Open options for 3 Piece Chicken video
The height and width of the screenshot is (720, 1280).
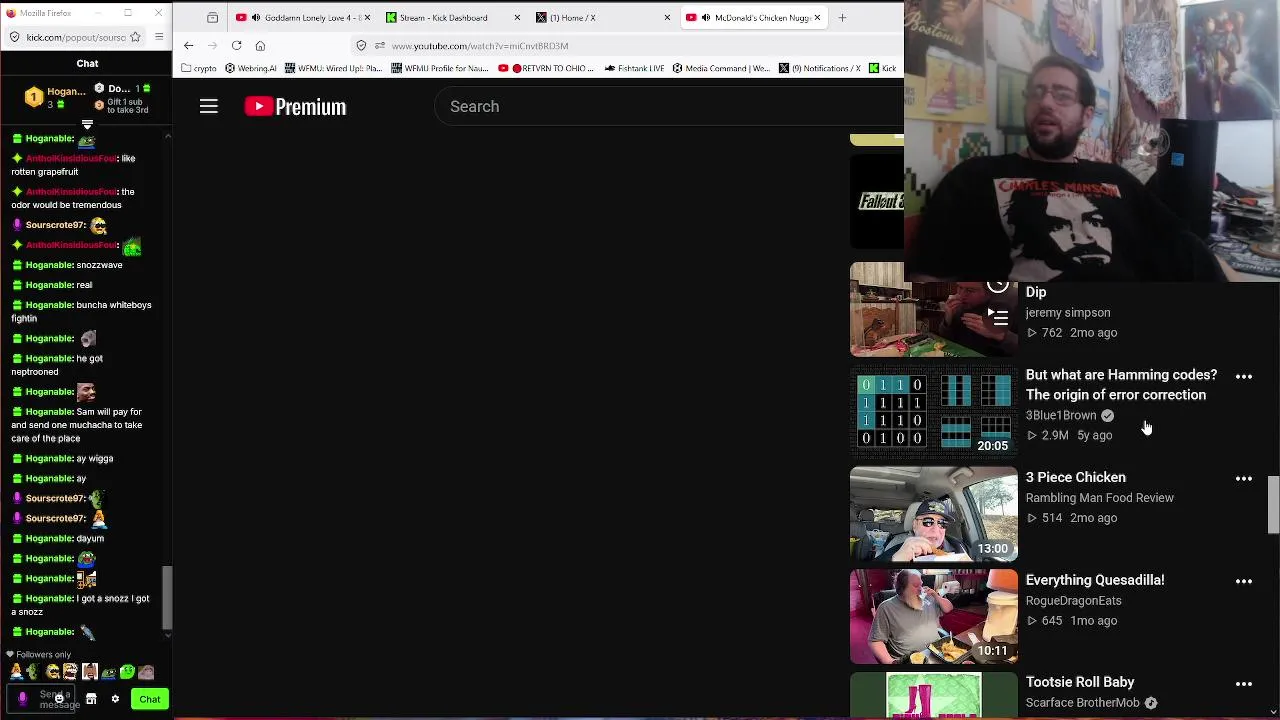1244,479
